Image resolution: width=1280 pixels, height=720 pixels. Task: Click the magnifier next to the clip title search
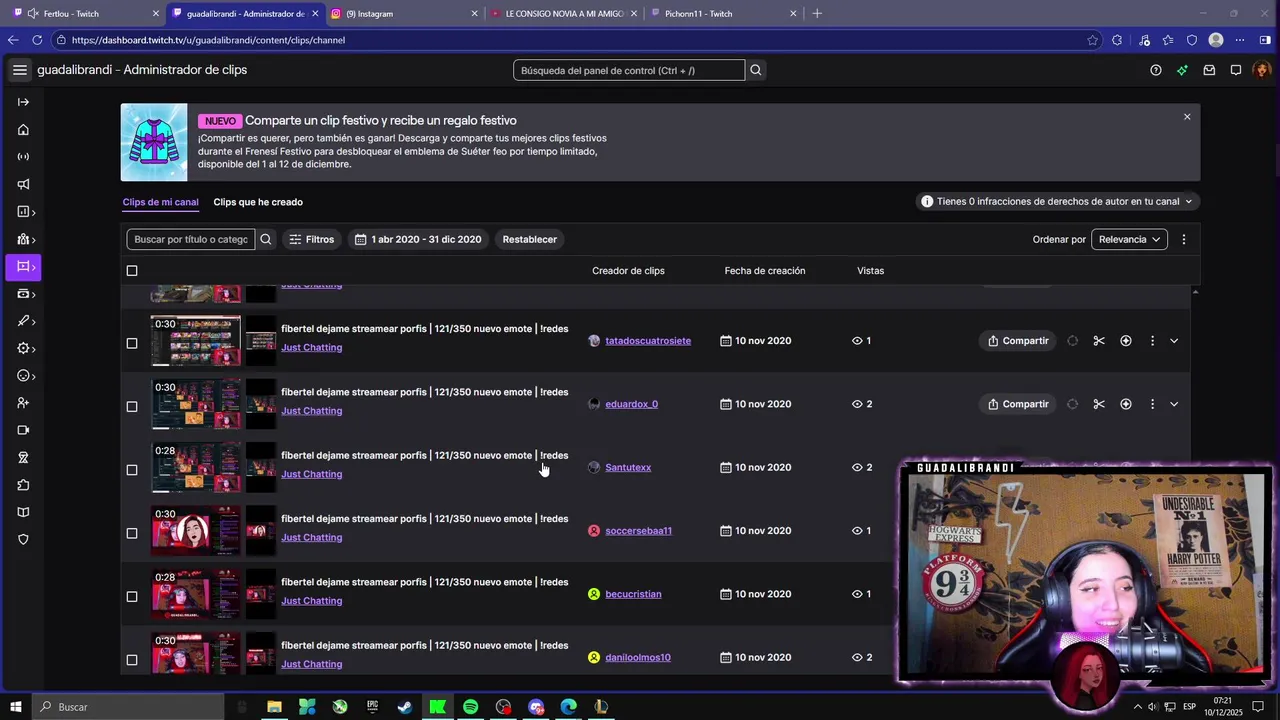[266, 239]
